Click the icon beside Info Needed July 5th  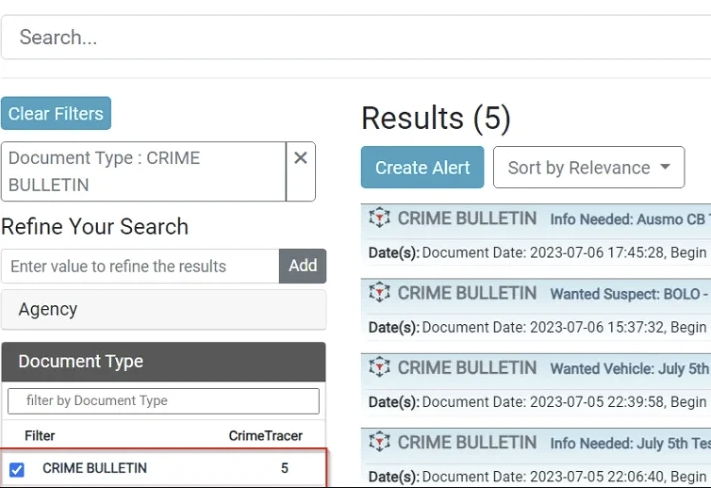point(379,442)
